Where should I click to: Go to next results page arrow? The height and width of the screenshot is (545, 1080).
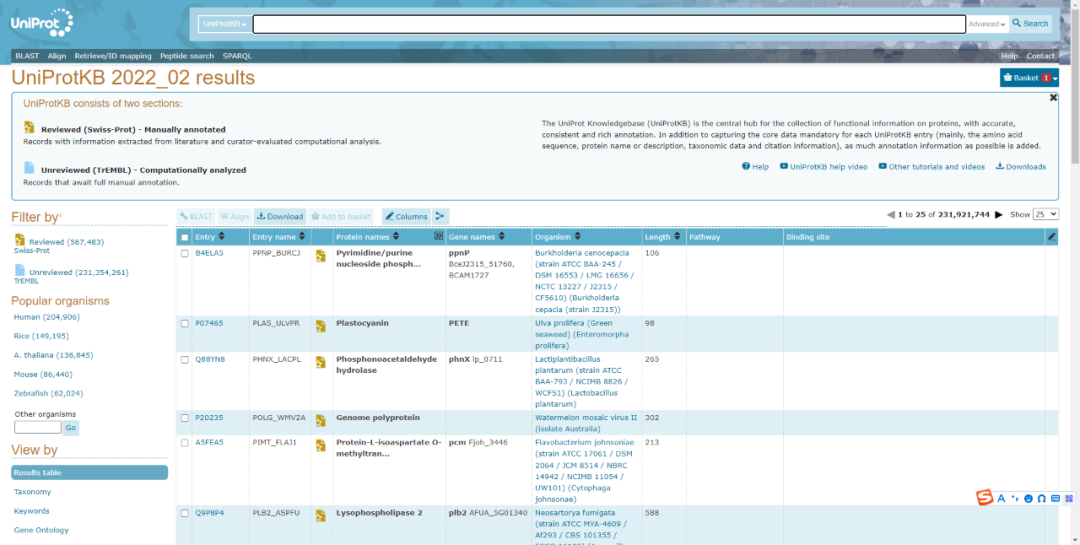998,215
